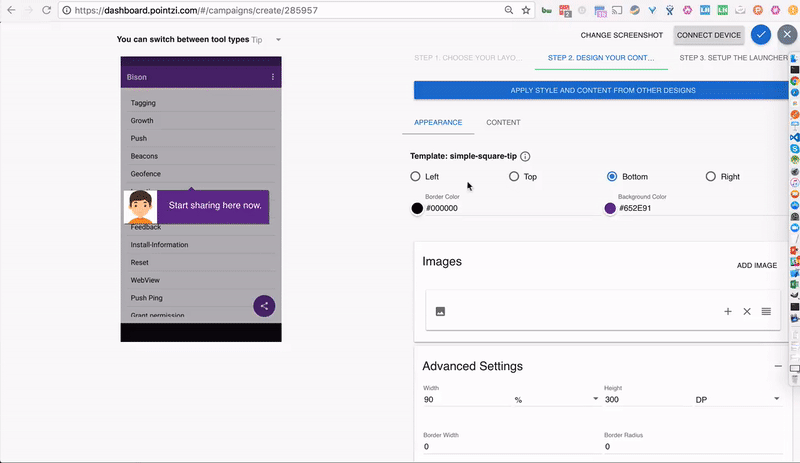
Task: Go back with the browser back arrow
Action: tap(11, 10)
